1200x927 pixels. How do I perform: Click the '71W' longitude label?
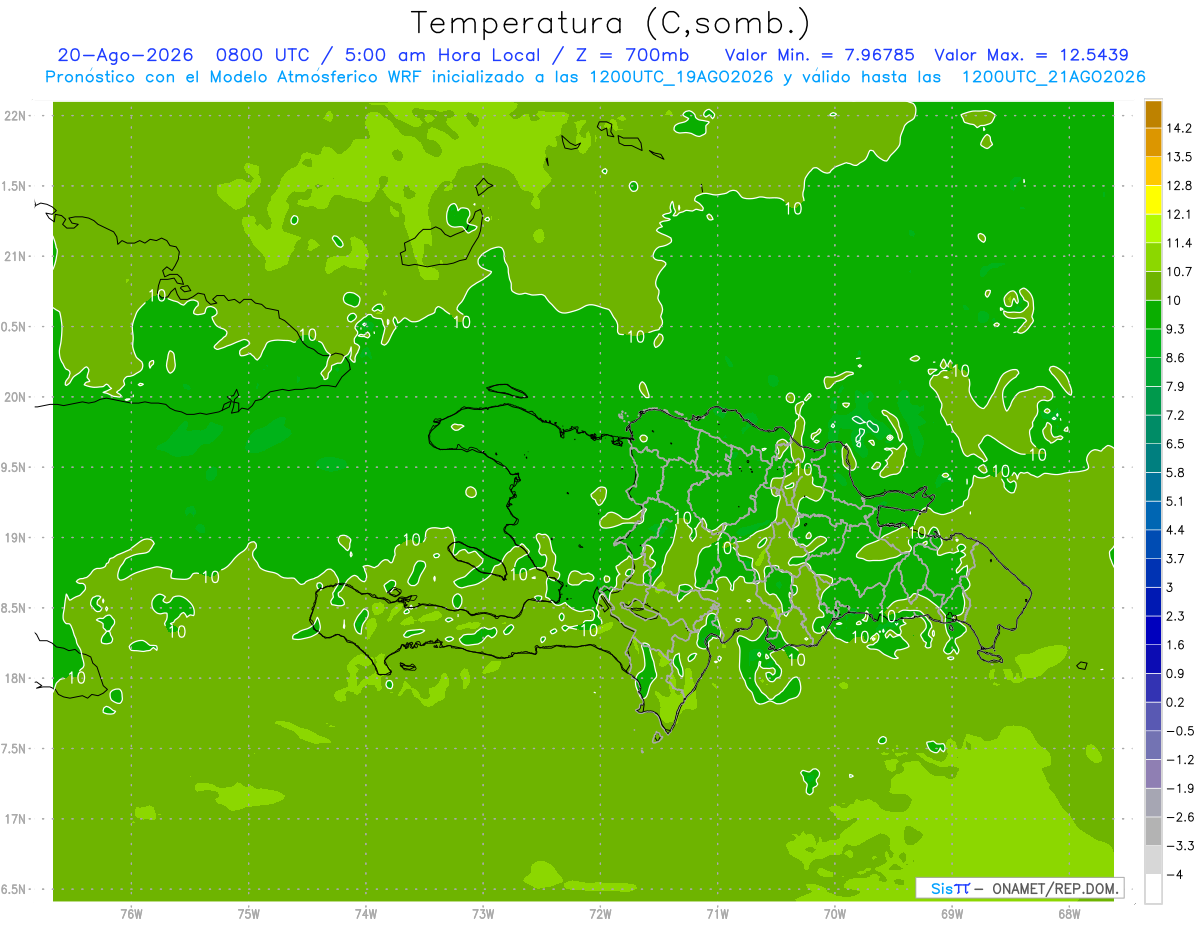tap(717, 914)
